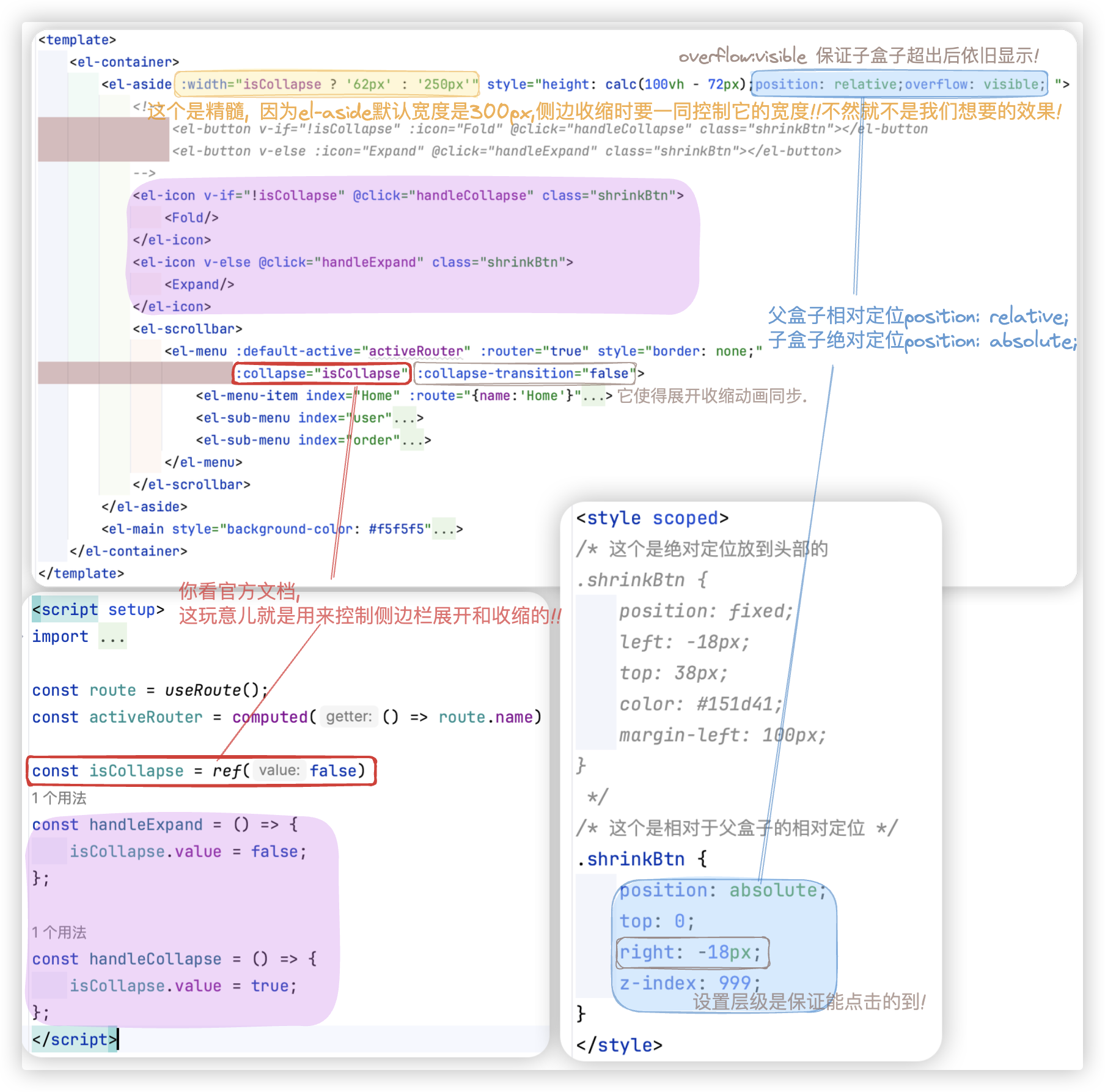
Task: Click the 'getter:' inlay hint in computed
Action: (348, 717)
